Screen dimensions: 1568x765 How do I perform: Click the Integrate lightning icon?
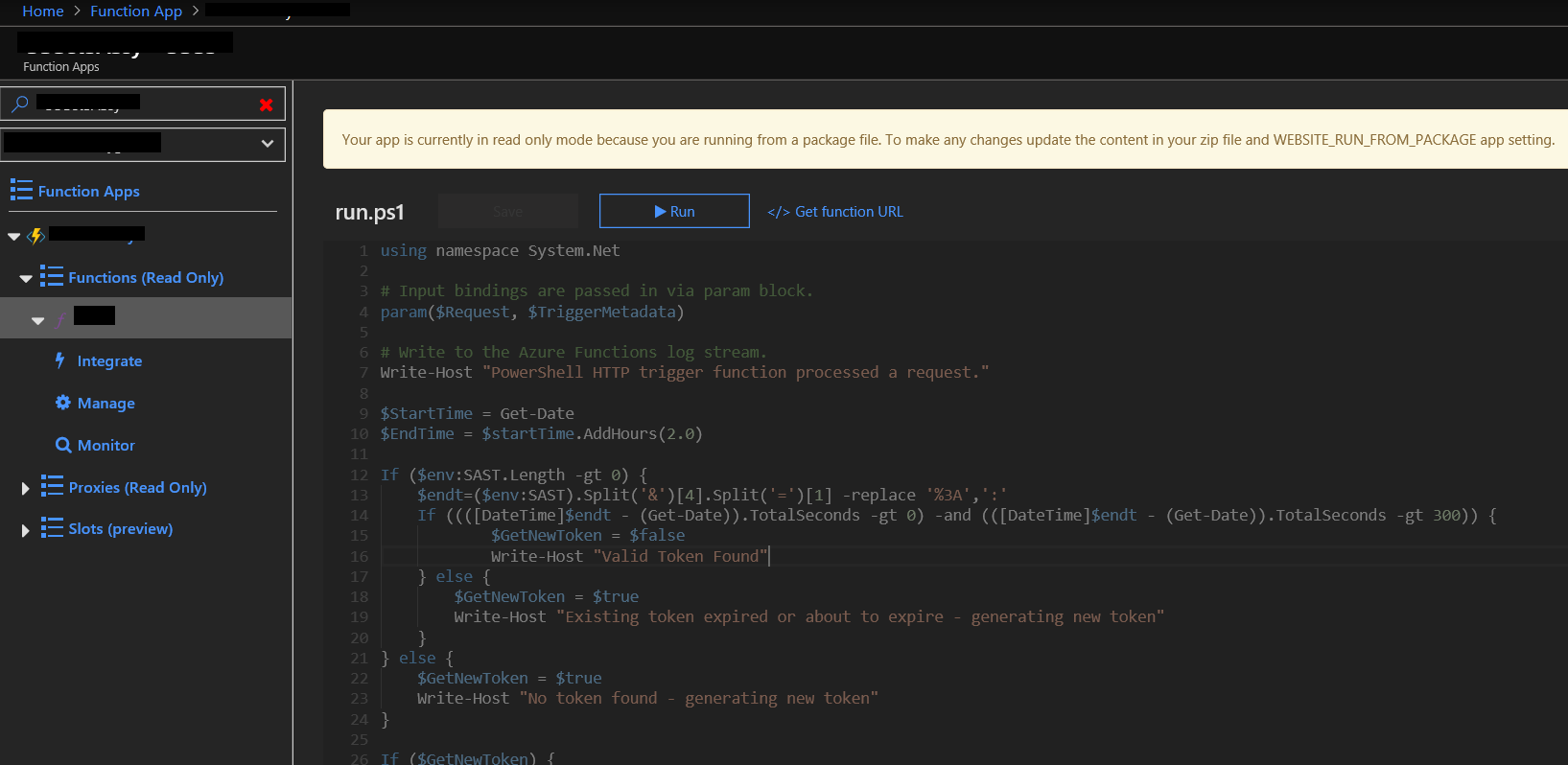[60, 360]
